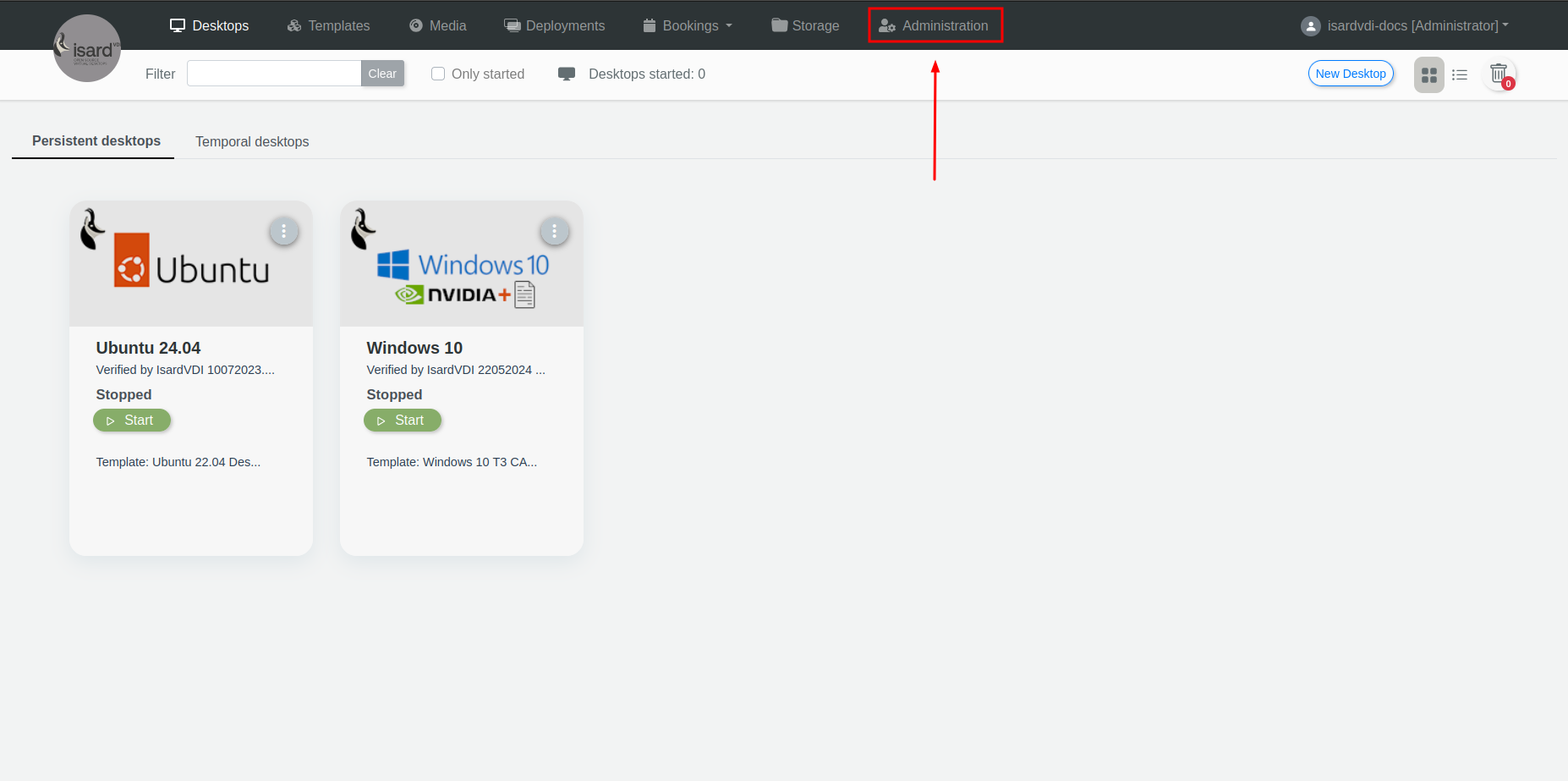Focus the Filter input field
The width and height of the screenshot is (1568, 781).
pos(273,74)
